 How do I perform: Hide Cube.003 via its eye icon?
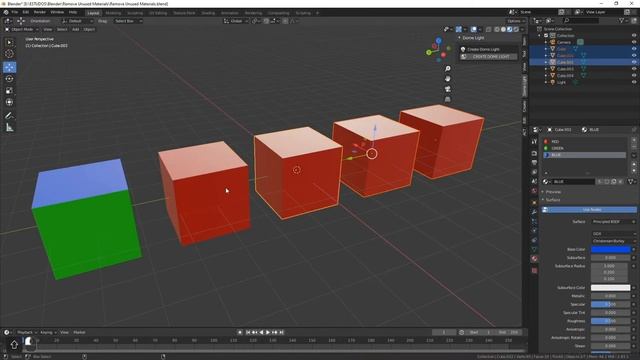pyautogui.click(x=634, y=69)
